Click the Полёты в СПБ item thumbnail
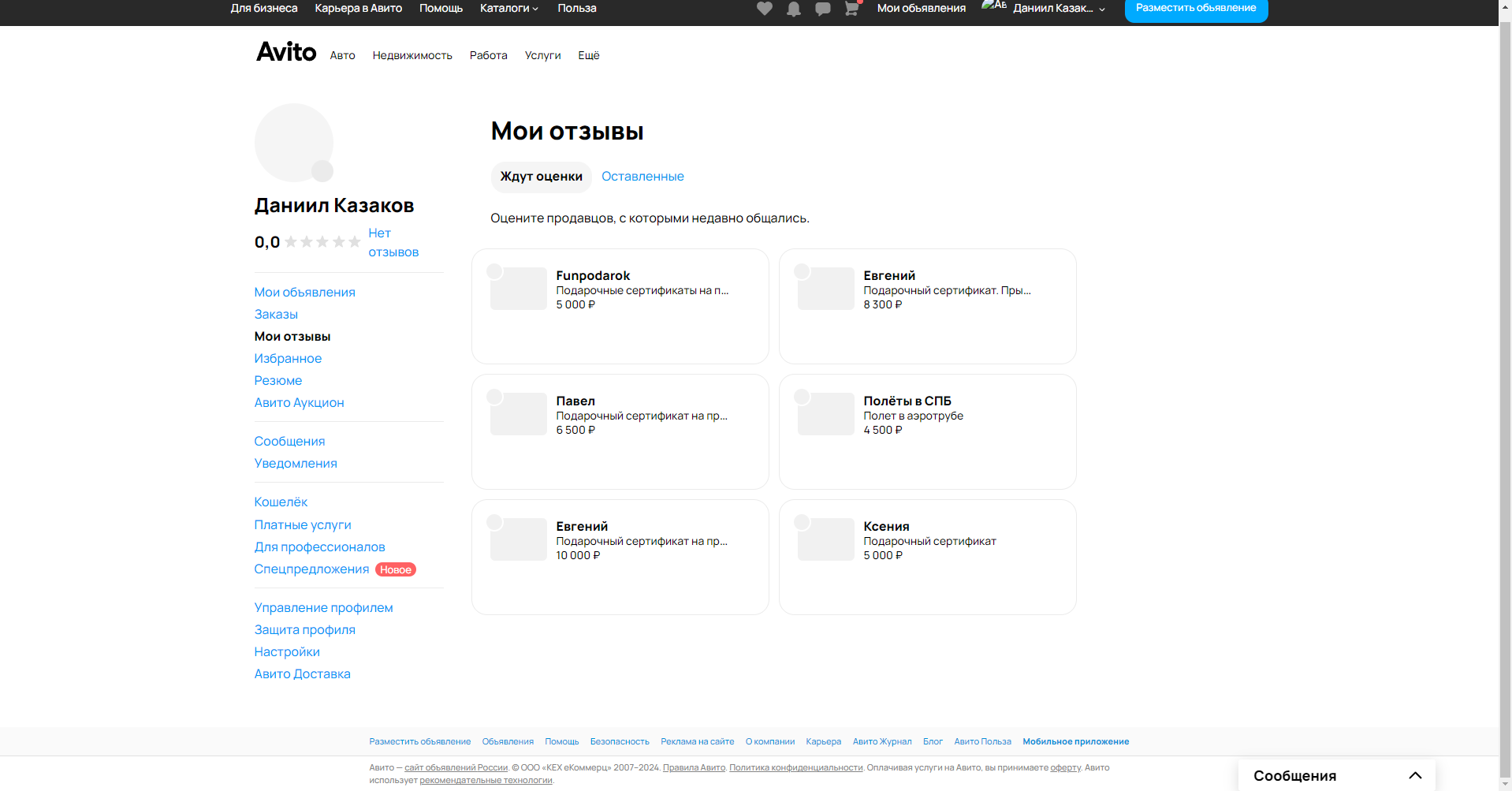The image size is (1512, 791). (x=826, y=414)
